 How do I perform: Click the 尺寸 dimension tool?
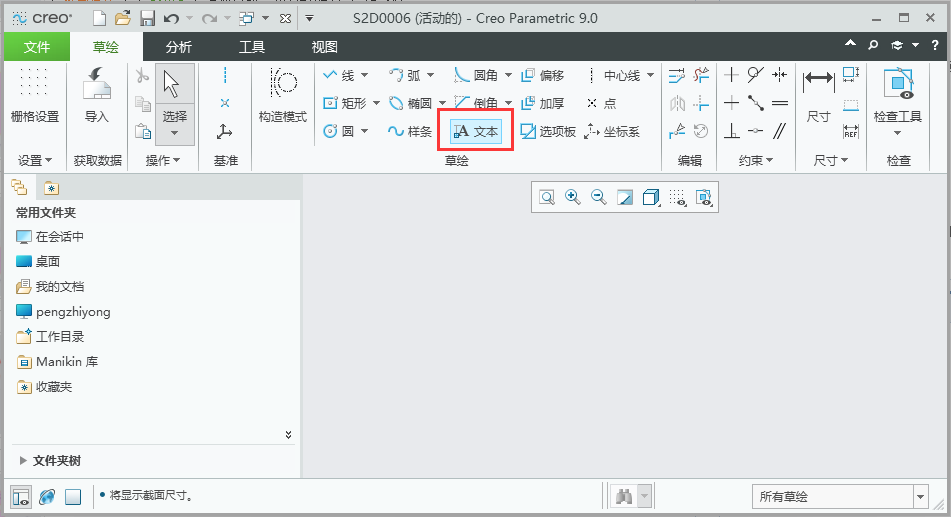[x=818, y=97]
